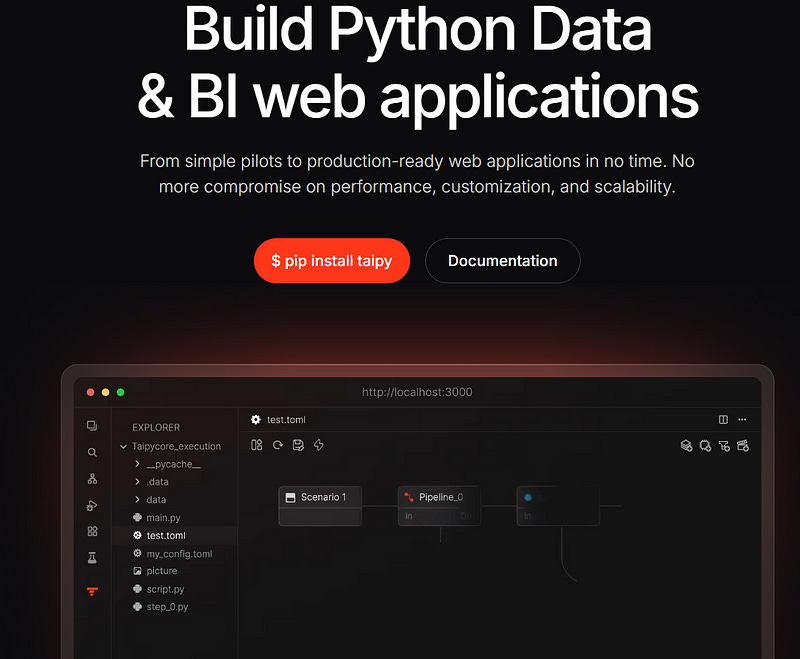Expand the data folder chevron
Screen dimensions: 800x659
pyautogui.click(x=137, y=499)
